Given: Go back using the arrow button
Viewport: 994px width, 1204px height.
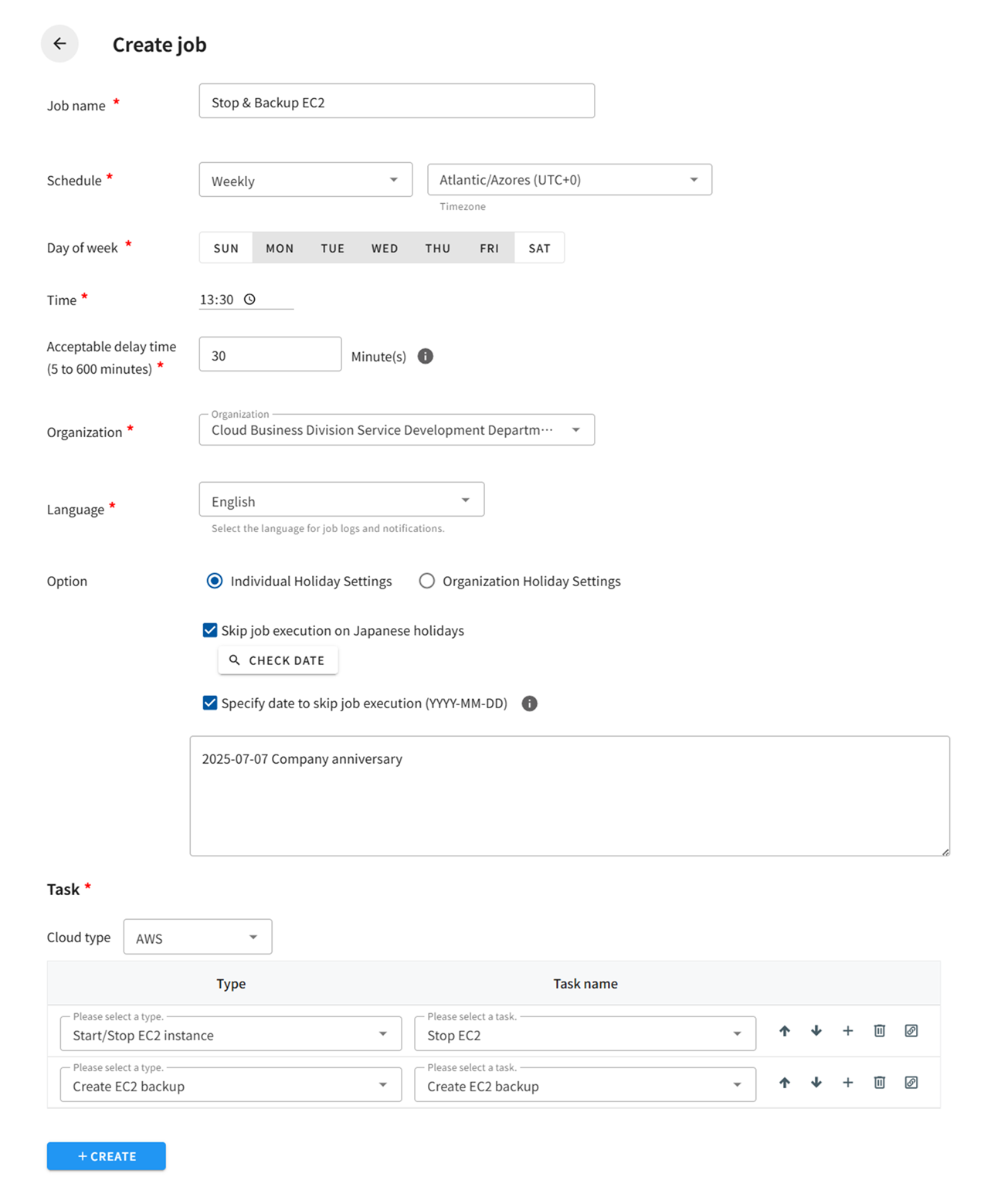Looking at the screenshot, I should point(59,44).
